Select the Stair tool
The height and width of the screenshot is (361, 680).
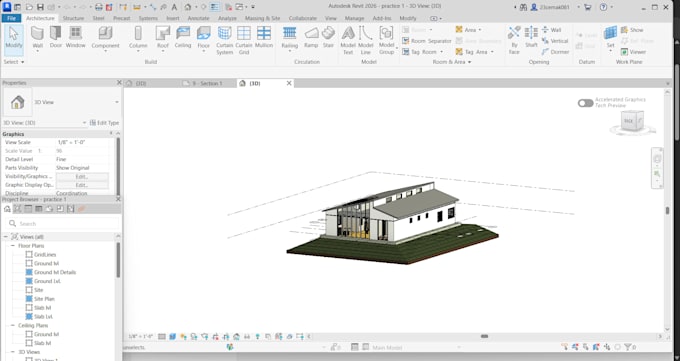click(328, 37)
